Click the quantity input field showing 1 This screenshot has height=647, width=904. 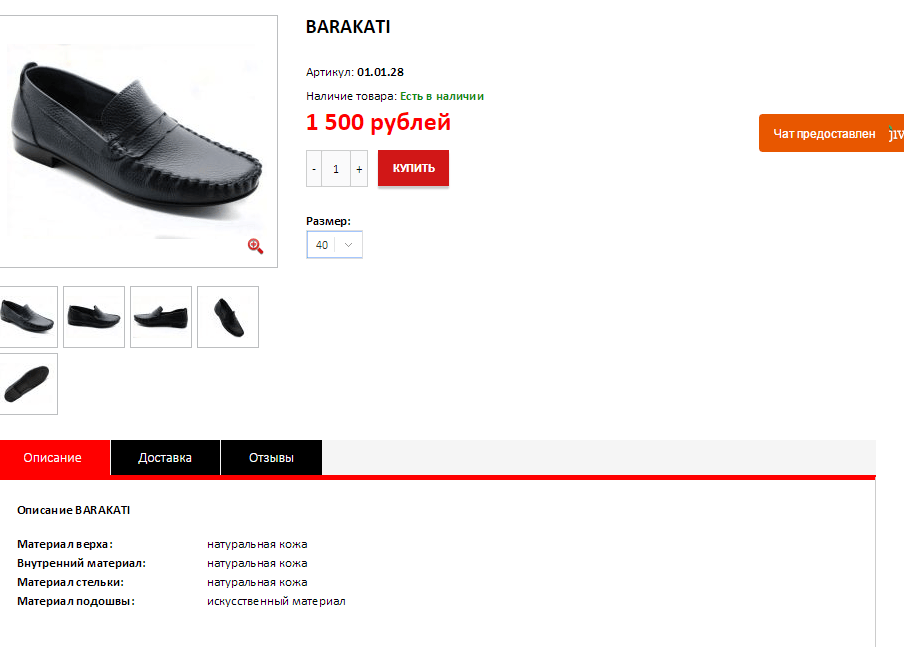pos(336,169)
